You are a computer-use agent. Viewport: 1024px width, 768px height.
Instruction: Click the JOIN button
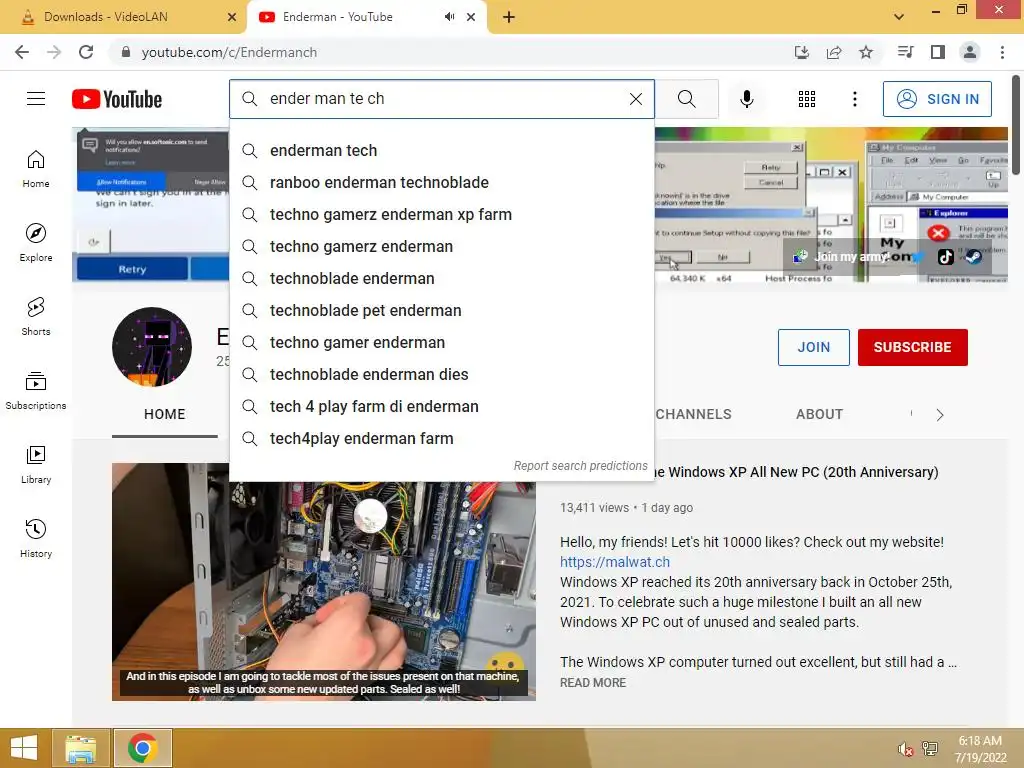(x=814, y=347)
